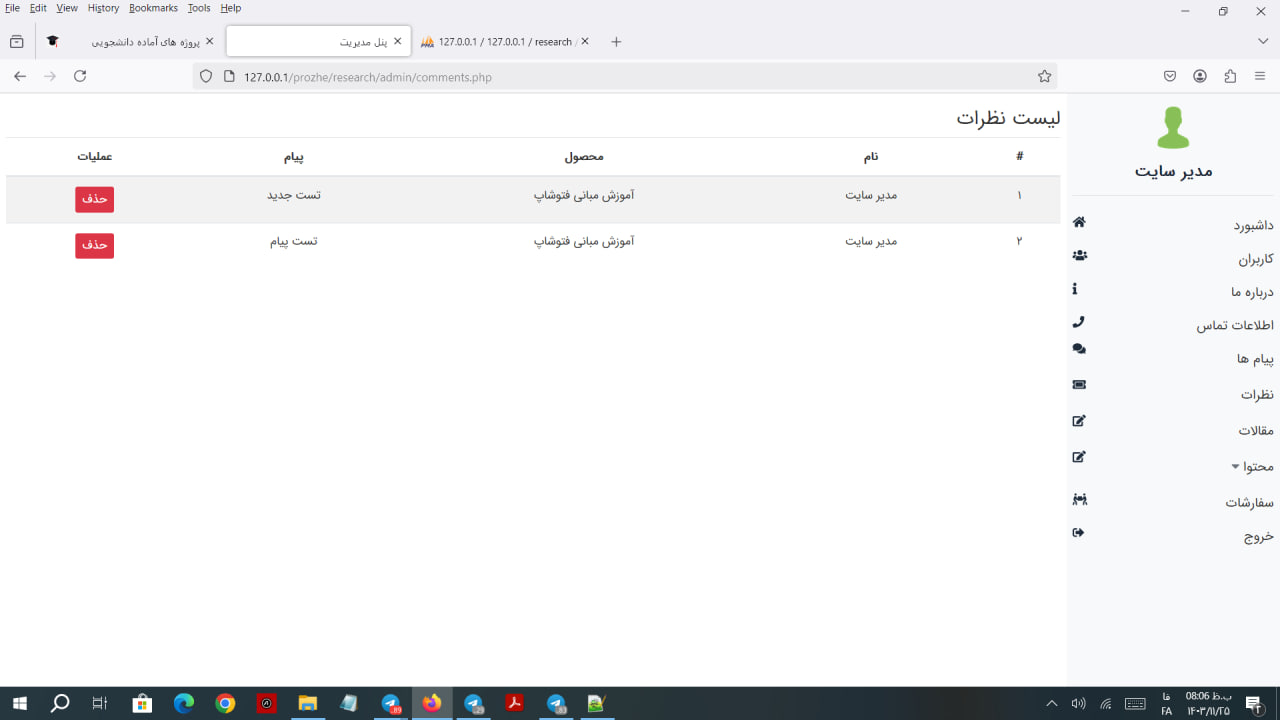The height and width of the screenshot is (720, 1280).
Task: Open the History menu
Action: coord(103,8)
